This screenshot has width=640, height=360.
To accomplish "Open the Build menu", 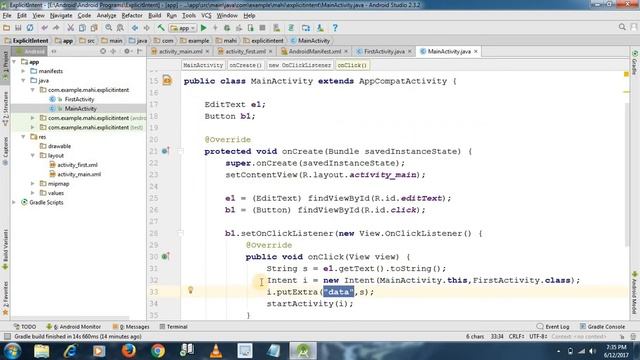I will tap(154, 16).
